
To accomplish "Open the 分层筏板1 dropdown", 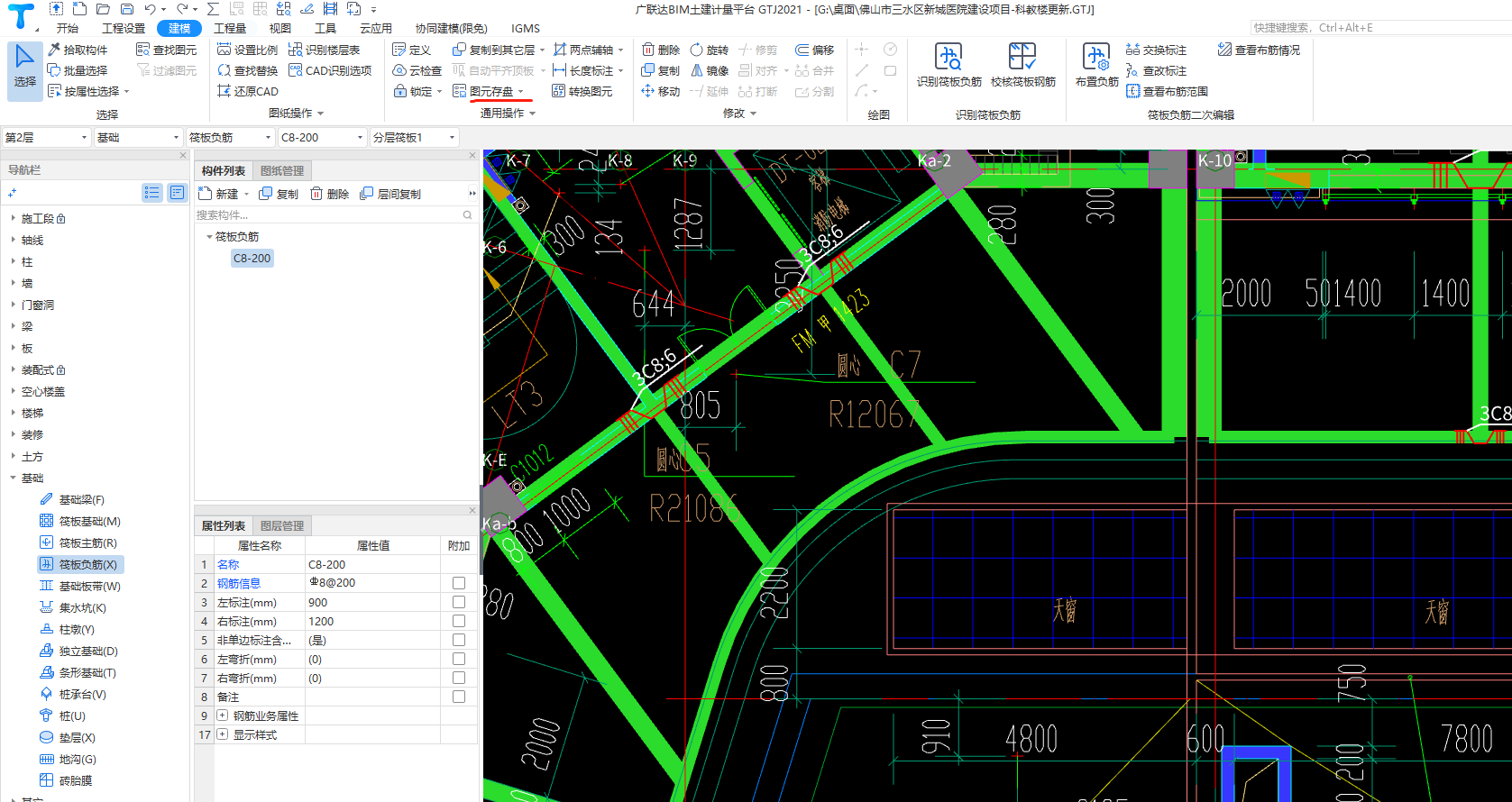I will 414,138.
